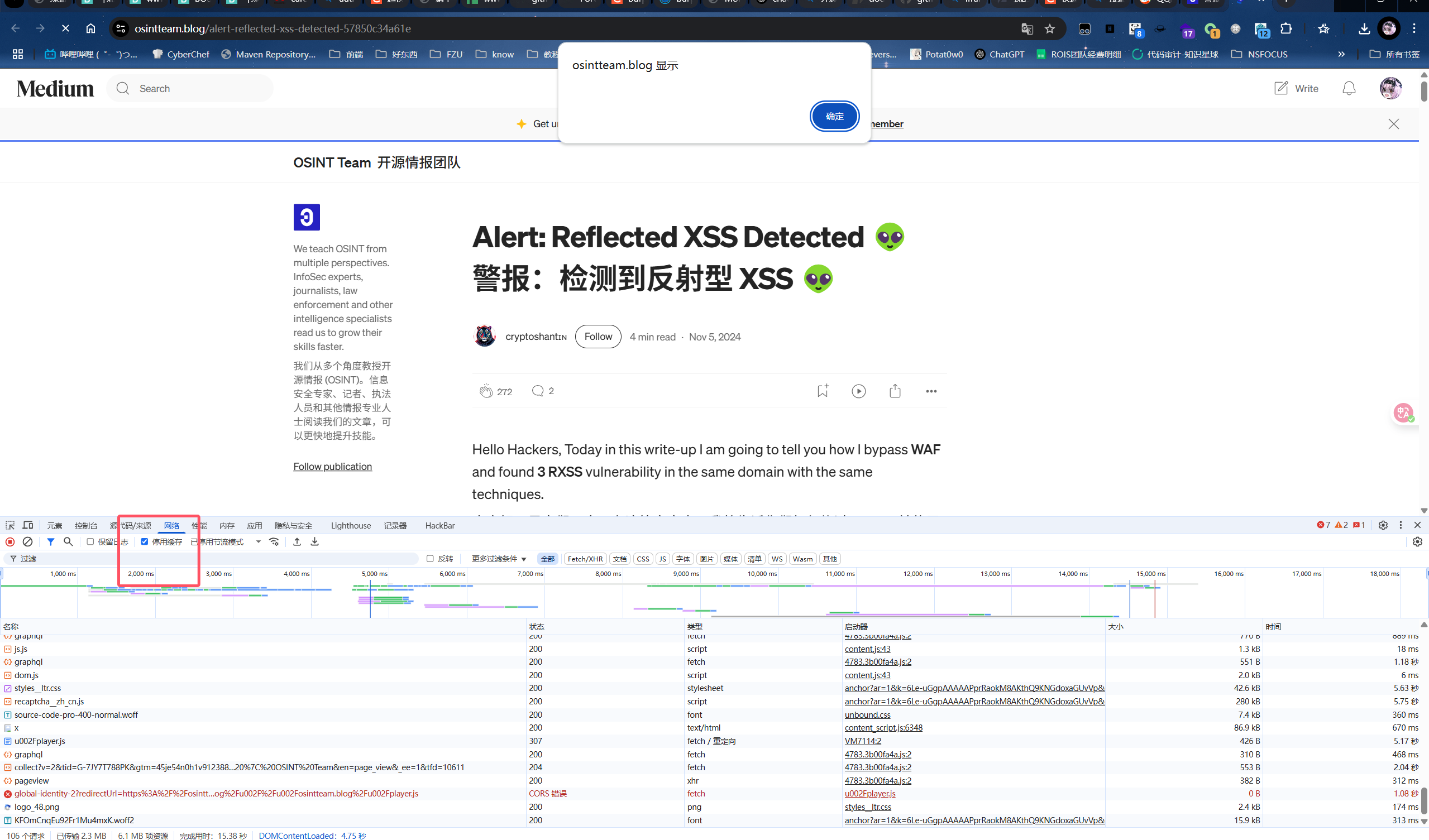Open the NSFOCUS bookmark folder

tap(1259, 54)
